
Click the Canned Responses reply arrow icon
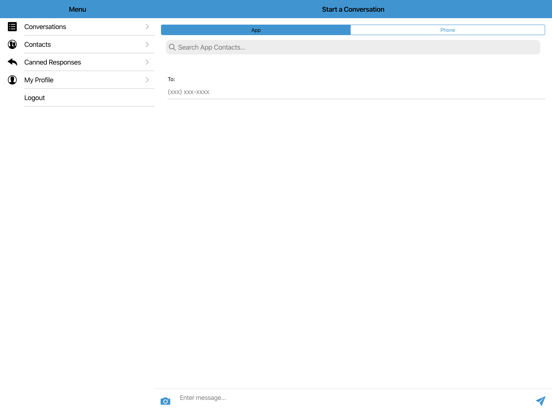pos(12,62)
